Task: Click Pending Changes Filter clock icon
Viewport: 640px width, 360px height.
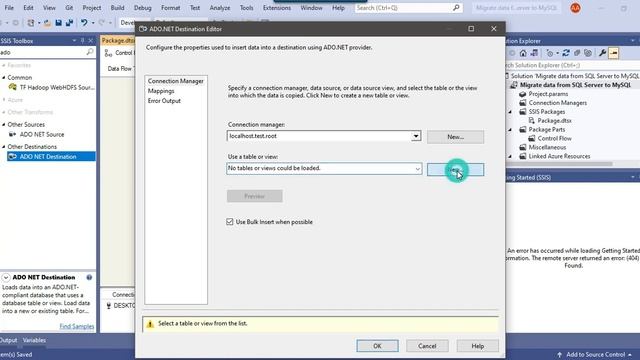Action: tap(550, 53)
